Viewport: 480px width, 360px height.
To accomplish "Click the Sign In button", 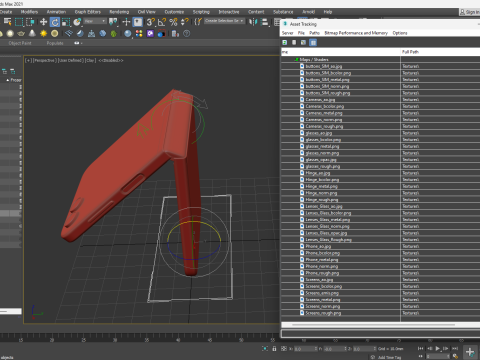I will click(470, 12).
